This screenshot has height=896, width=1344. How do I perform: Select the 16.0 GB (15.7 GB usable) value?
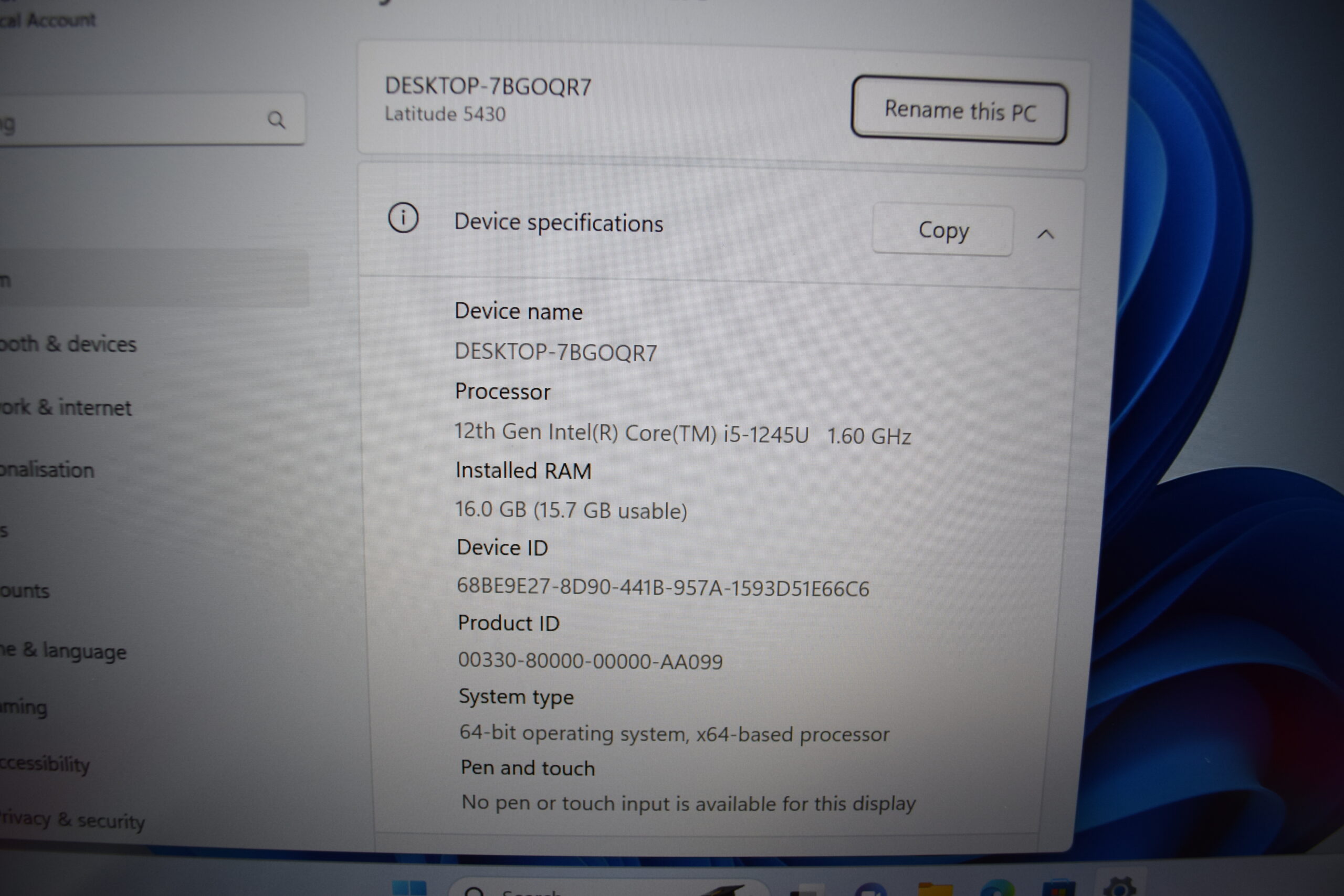571,510
